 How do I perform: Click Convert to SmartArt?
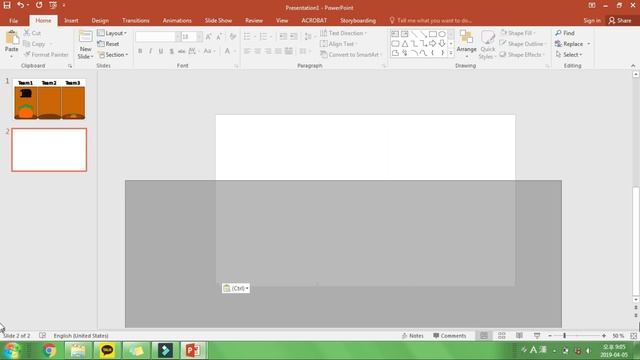point(350,55)
